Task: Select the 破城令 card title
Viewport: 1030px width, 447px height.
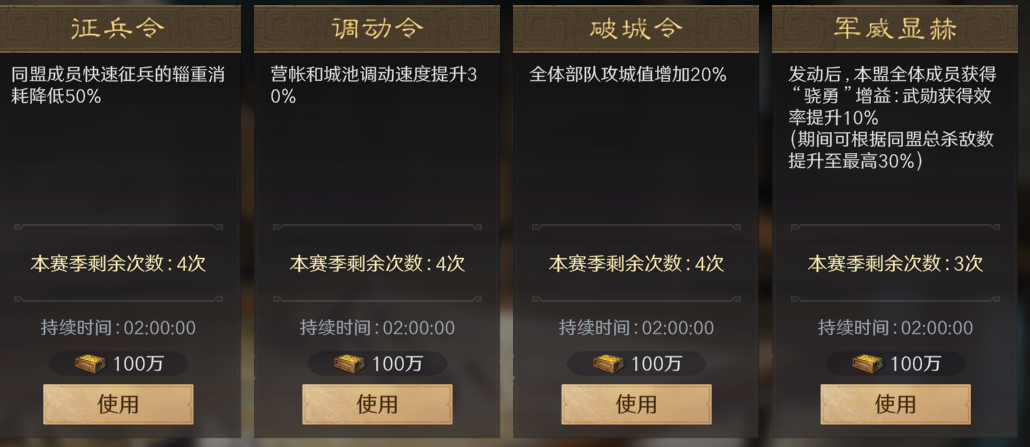Action: point(636,28)
